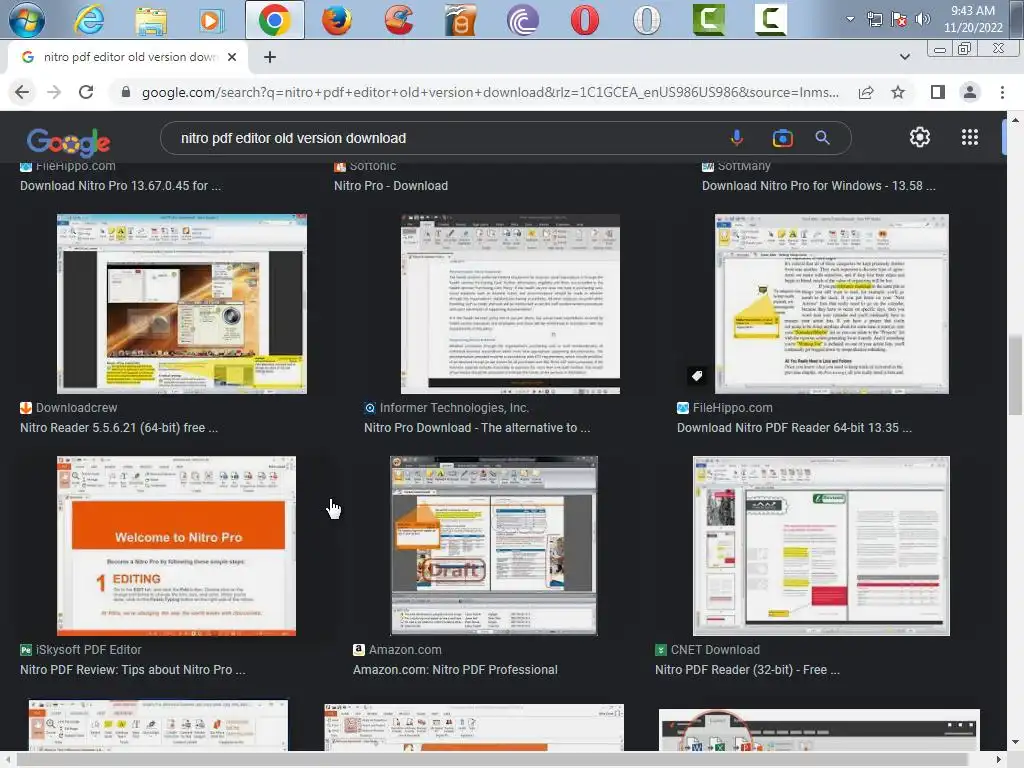Reload the Google search page
Screen dimensions: 1024x768
coord(86,92)
